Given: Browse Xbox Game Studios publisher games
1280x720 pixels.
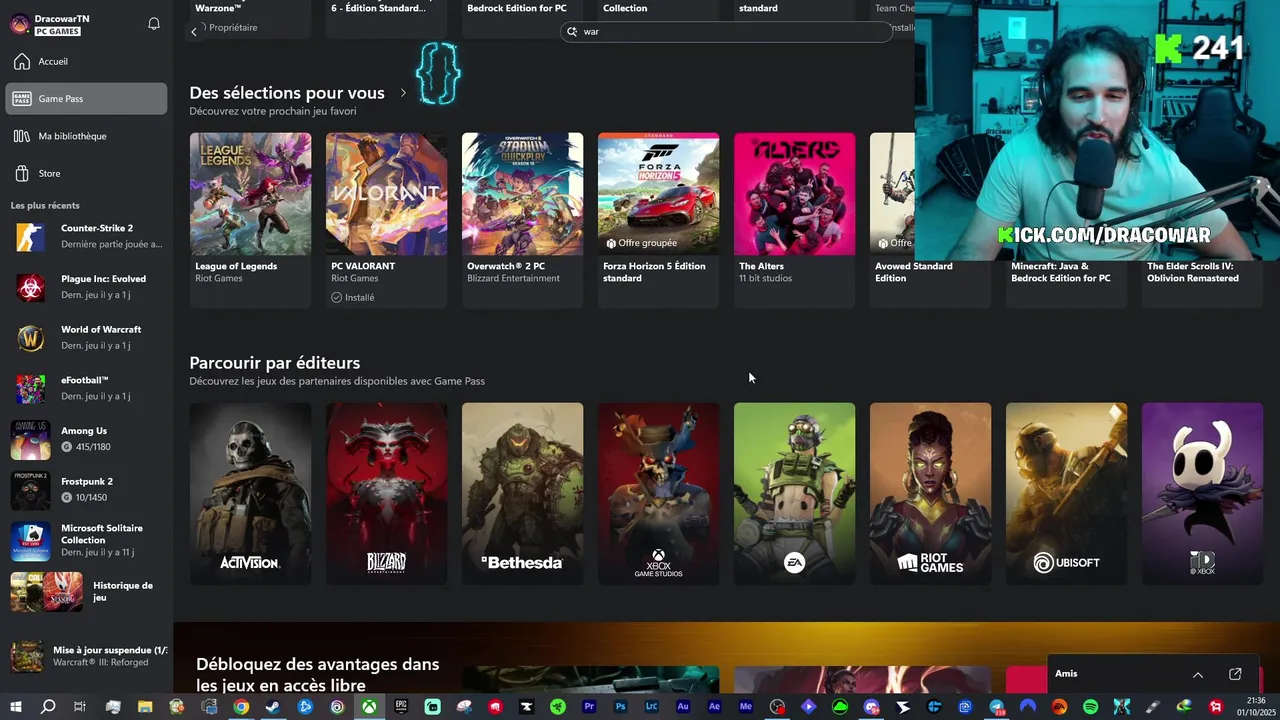Looking at the screenshot, I should (658, 493).
